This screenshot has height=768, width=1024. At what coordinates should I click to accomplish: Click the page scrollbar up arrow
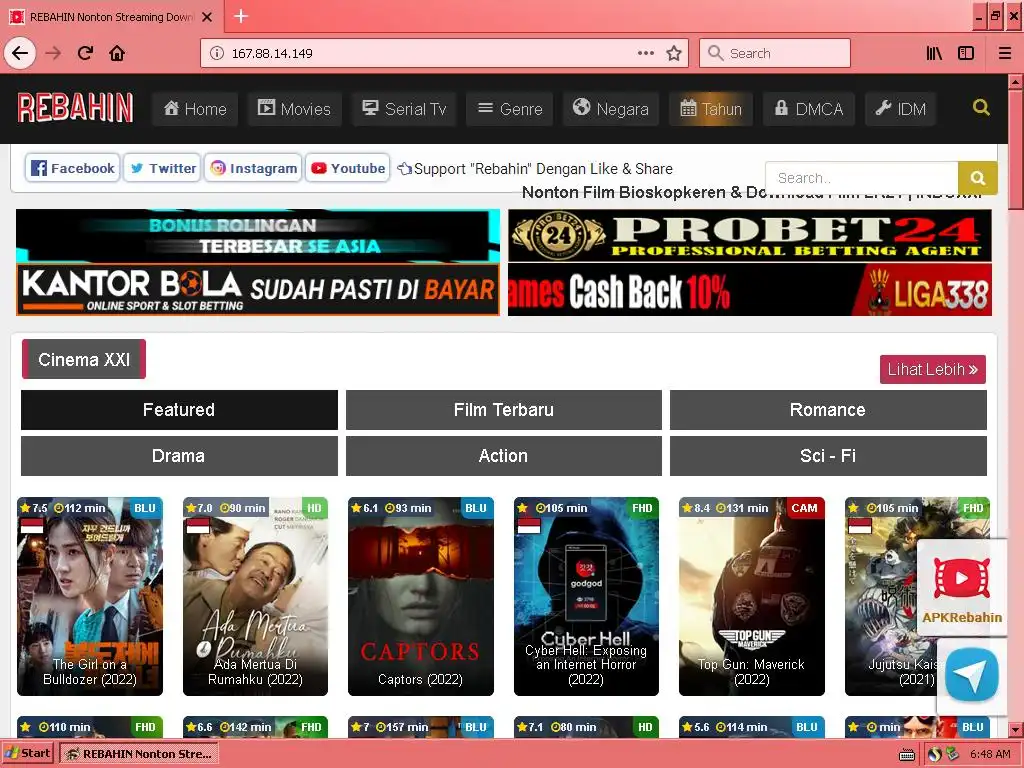(1015, 82)
